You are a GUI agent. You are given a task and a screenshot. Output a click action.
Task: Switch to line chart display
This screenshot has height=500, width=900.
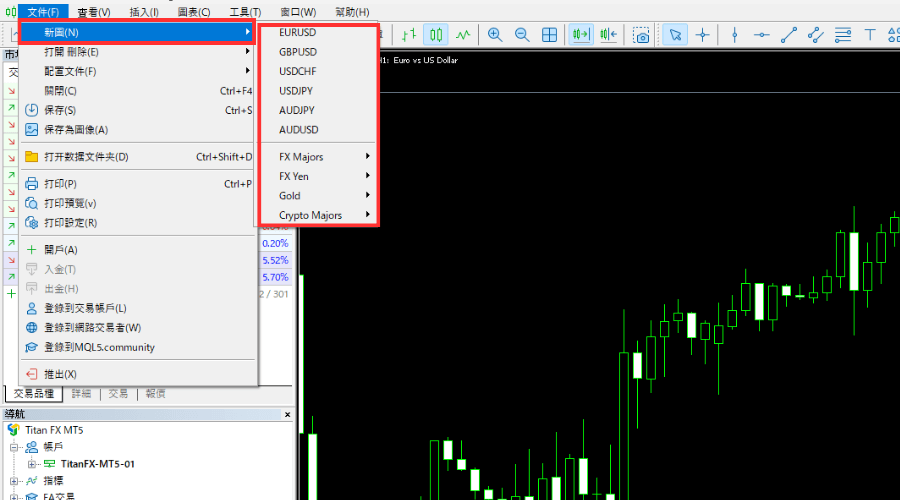462,35
